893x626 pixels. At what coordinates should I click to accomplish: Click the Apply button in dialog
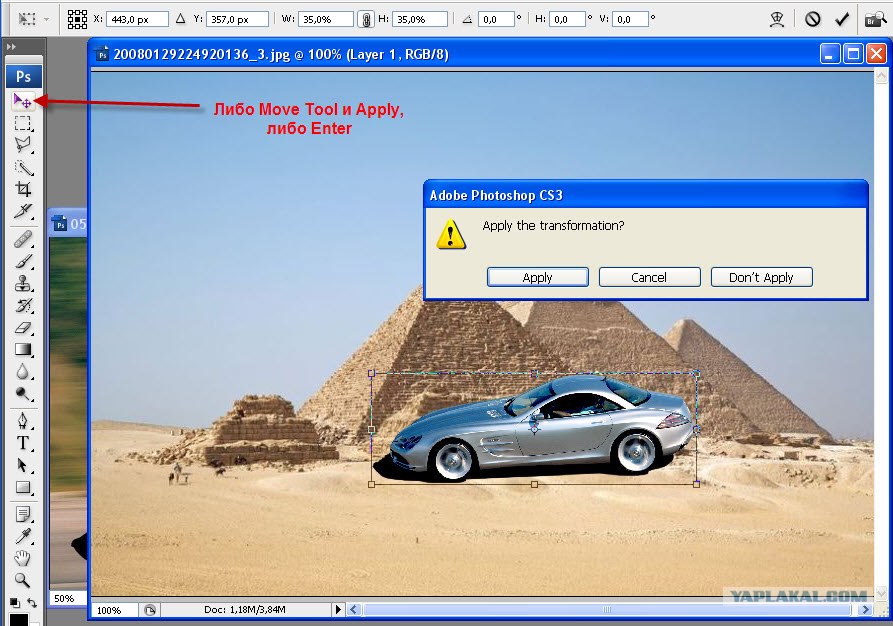click(x=538, y=277)
